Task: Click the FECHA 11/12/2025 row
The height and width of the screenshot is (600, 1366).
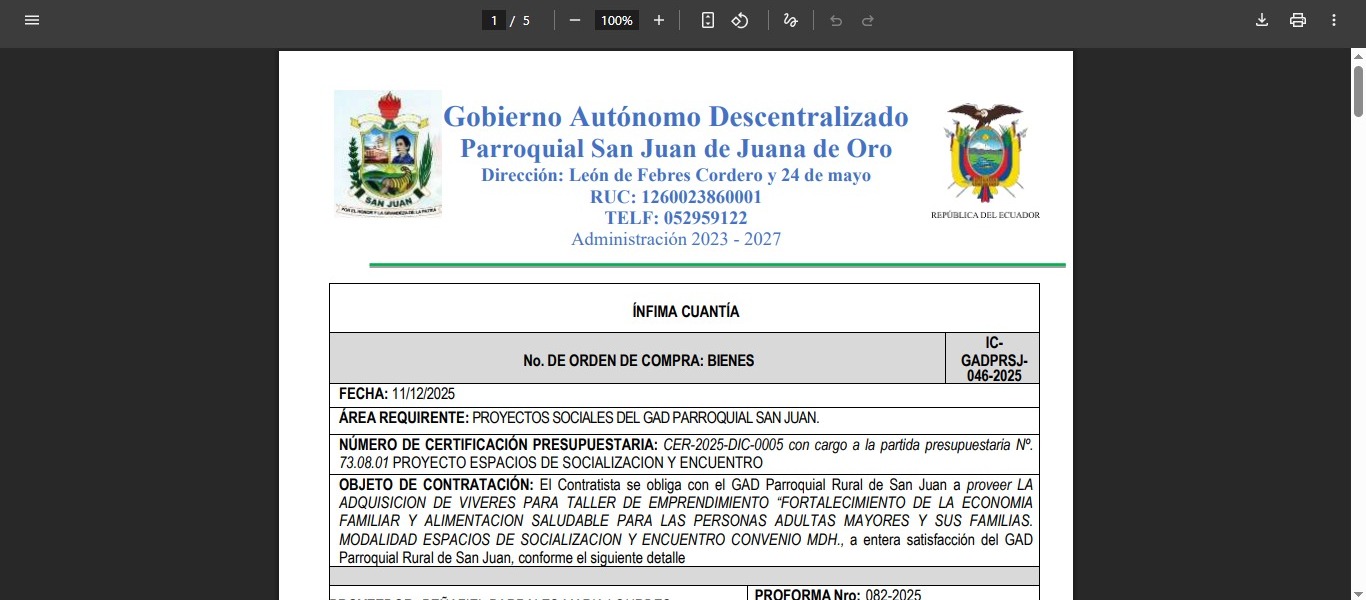Action: pyautogui.click(x=684, y=394)
